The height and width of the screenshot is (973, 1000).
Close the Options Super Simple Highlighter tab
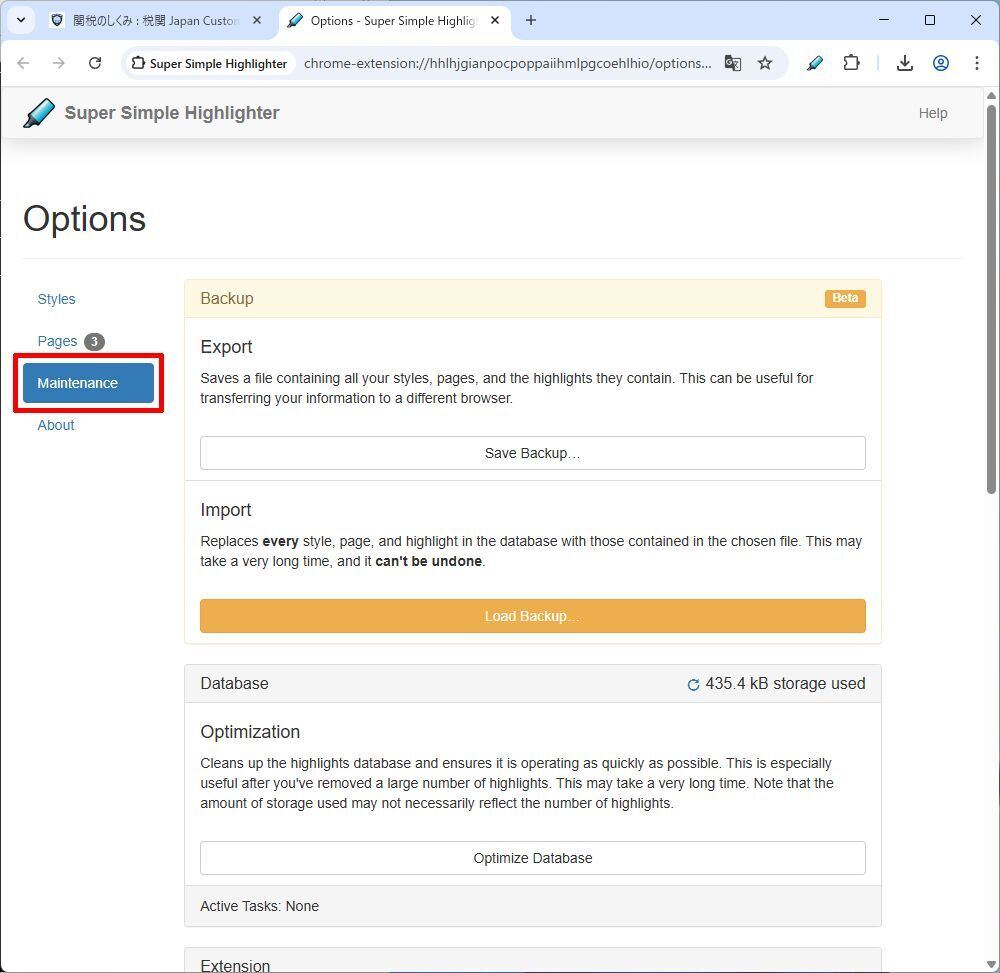(495, 20)
